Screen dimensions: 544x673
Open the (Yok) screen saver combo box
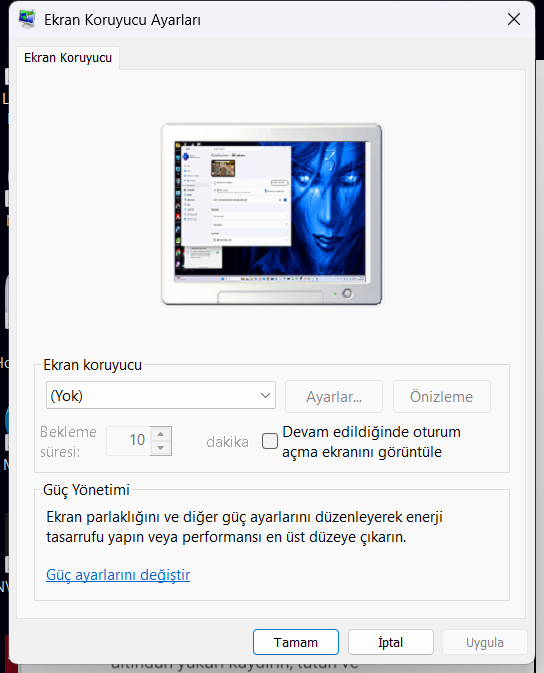tap(161, 395)
